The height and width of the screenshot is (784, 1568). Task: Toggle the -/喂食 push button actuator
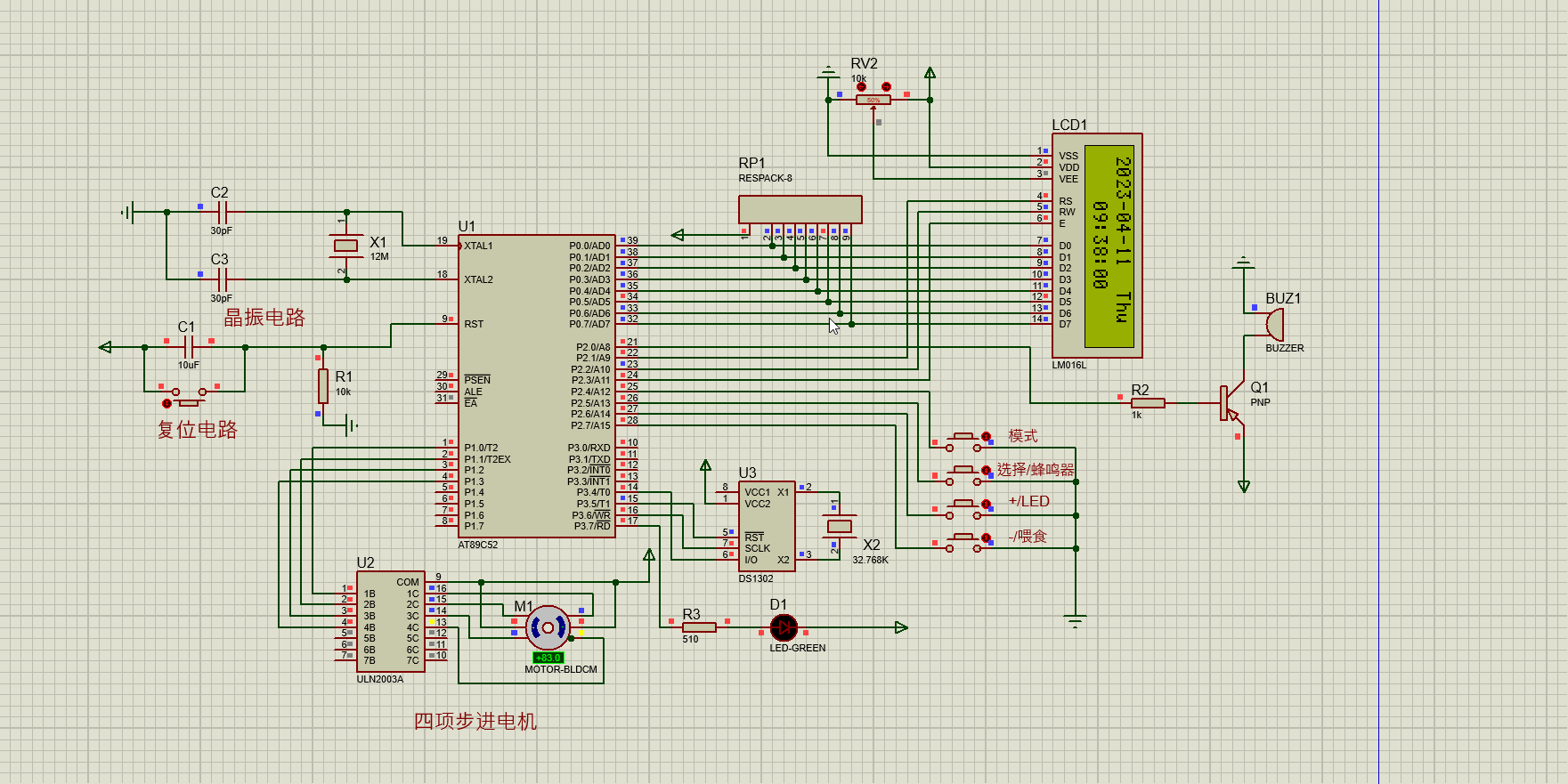[x=986, y=537]
